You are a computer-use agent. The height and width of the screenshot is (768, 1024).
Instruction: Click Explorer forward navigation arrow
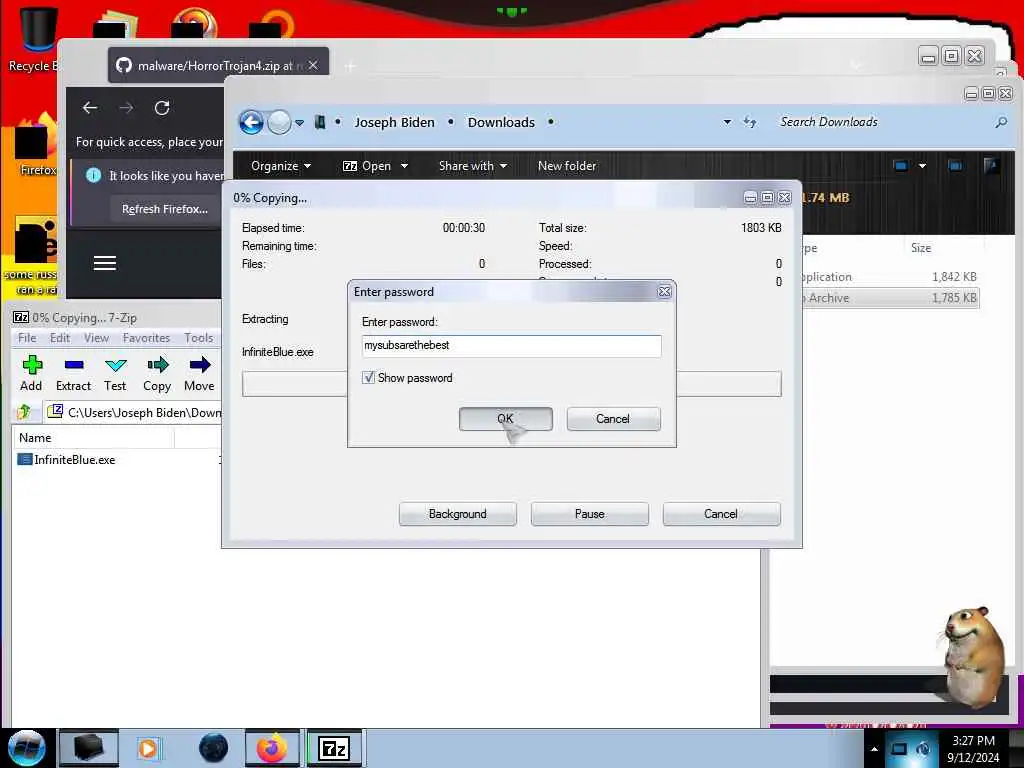pos(280,122)
